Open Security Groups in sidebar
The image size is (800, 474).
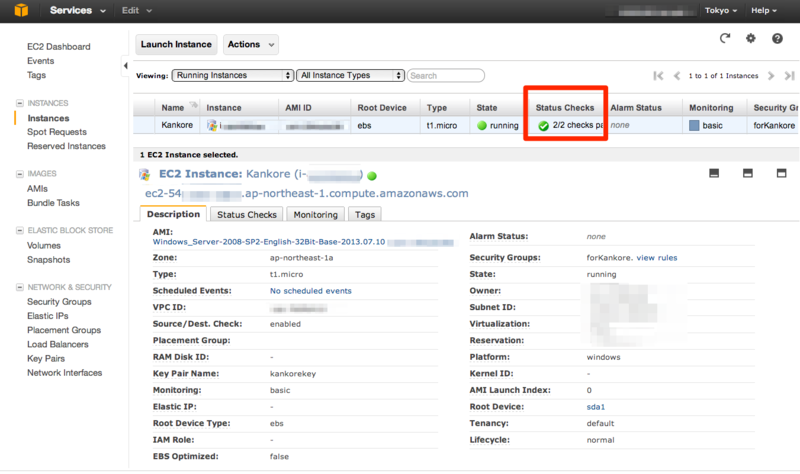(59, 302)
